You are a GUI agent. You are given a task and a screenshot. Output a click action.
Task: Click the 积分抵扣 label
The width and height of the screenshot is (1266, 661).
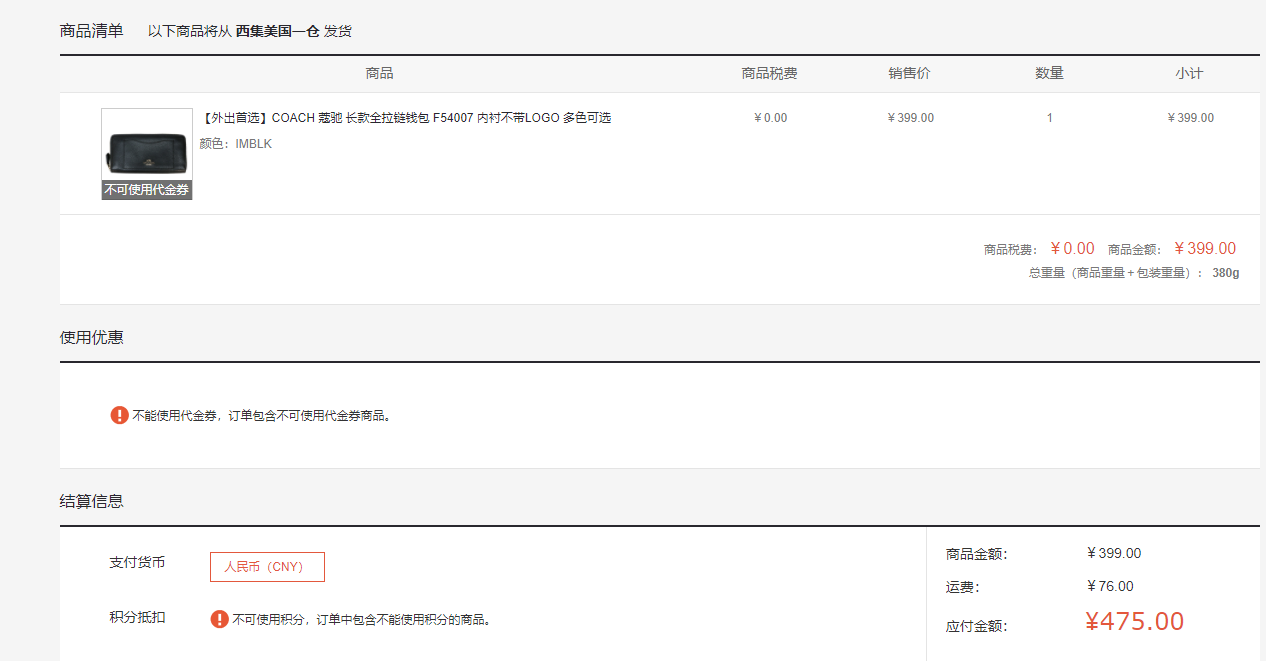[137, 617]
